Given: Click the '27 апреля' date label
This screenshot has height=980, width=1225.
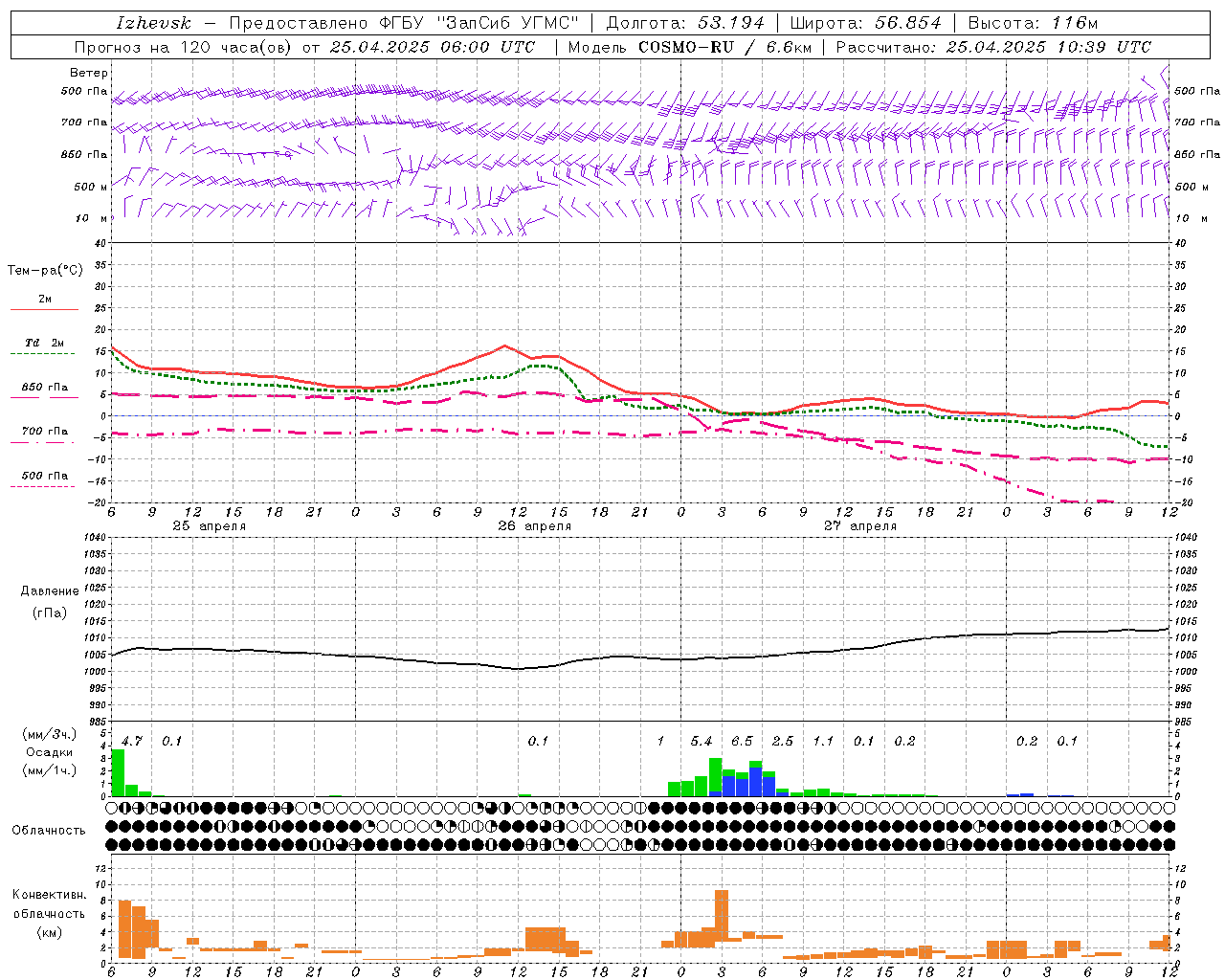Looking at the screenshot, I should pyautogui.click(x=860, y=526).
